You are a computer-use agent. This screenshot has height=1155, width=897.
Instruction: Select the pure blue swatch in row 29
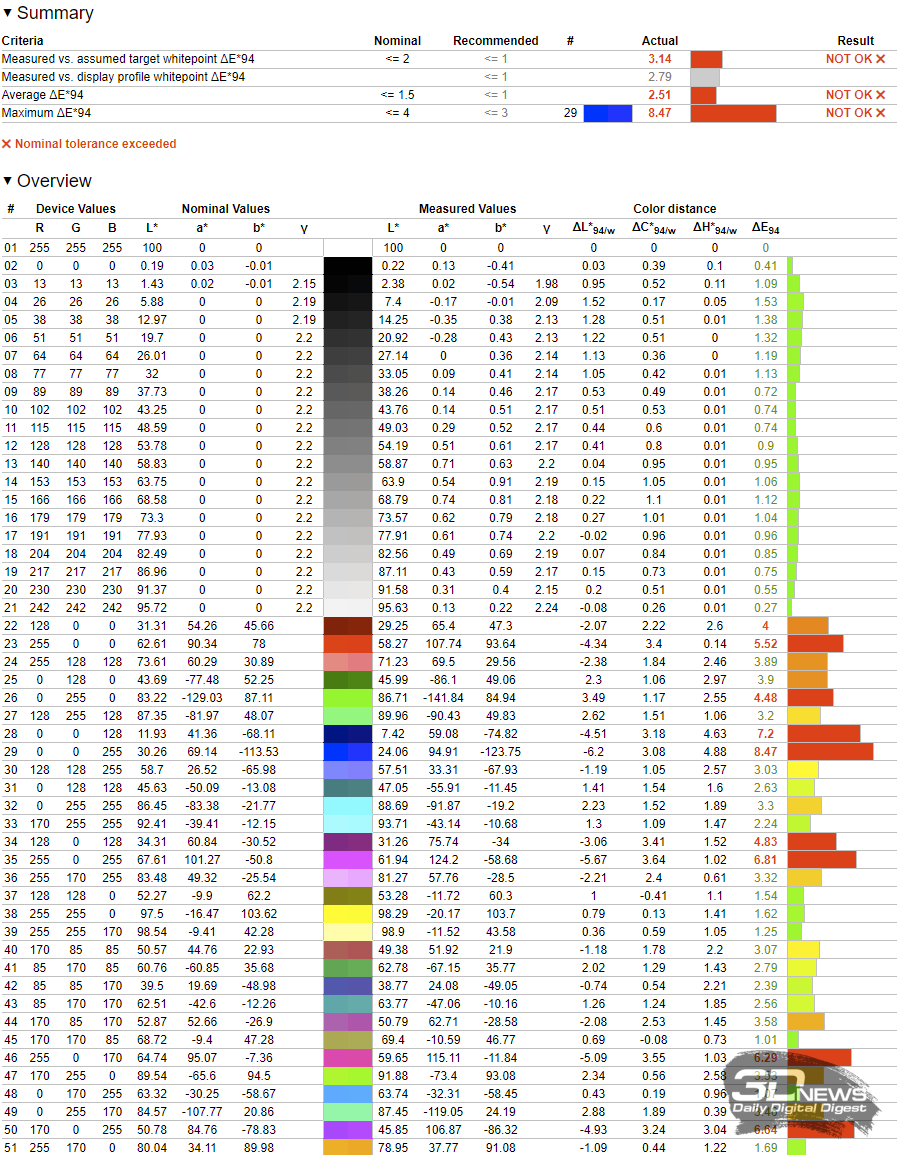click(347, 753)
